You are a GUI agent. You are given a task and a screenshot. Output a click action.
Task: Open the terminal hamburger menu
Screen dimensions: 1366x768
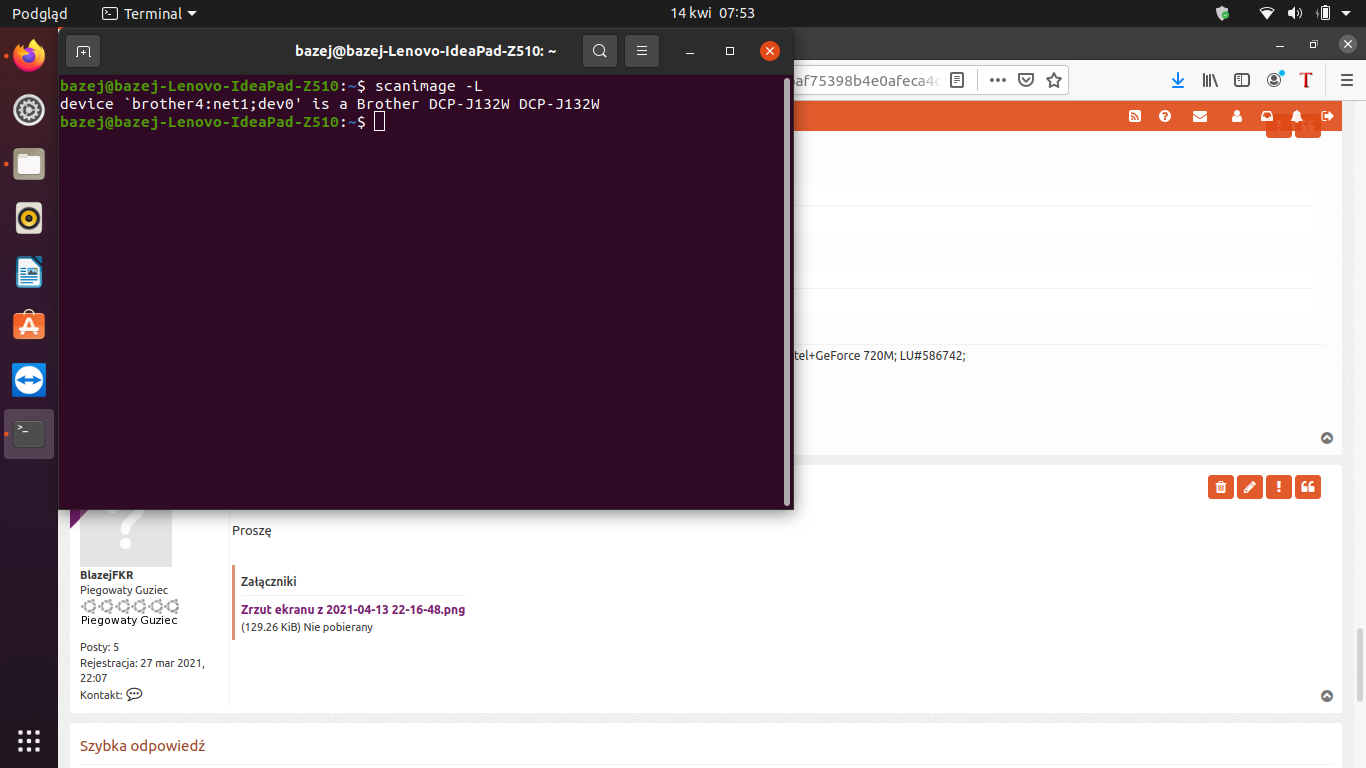[642, 51]
